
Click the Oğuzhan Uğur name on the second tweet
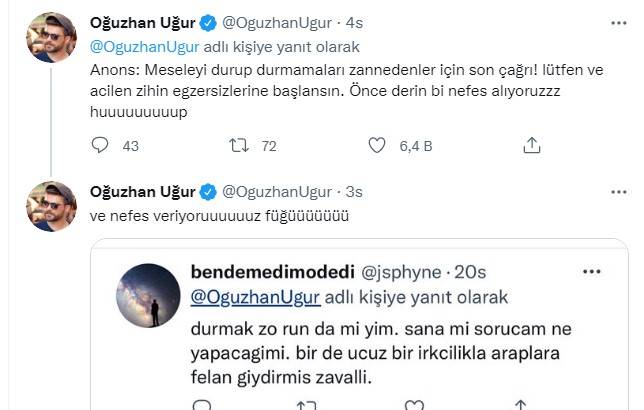(142, 190)
